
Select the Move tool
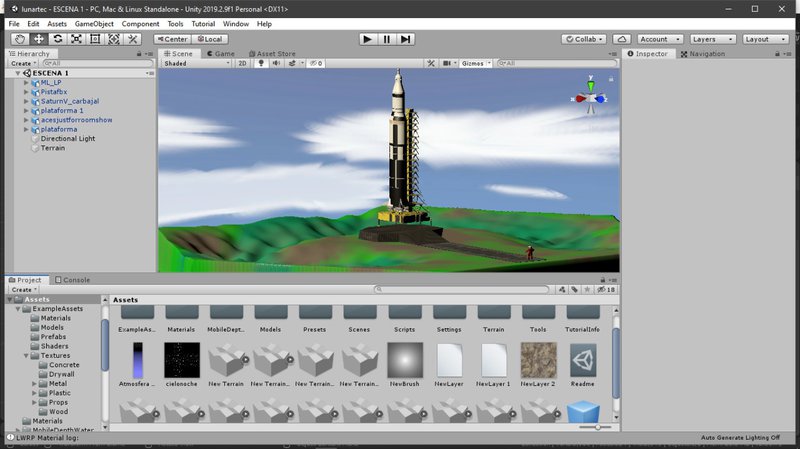[39, 39]
